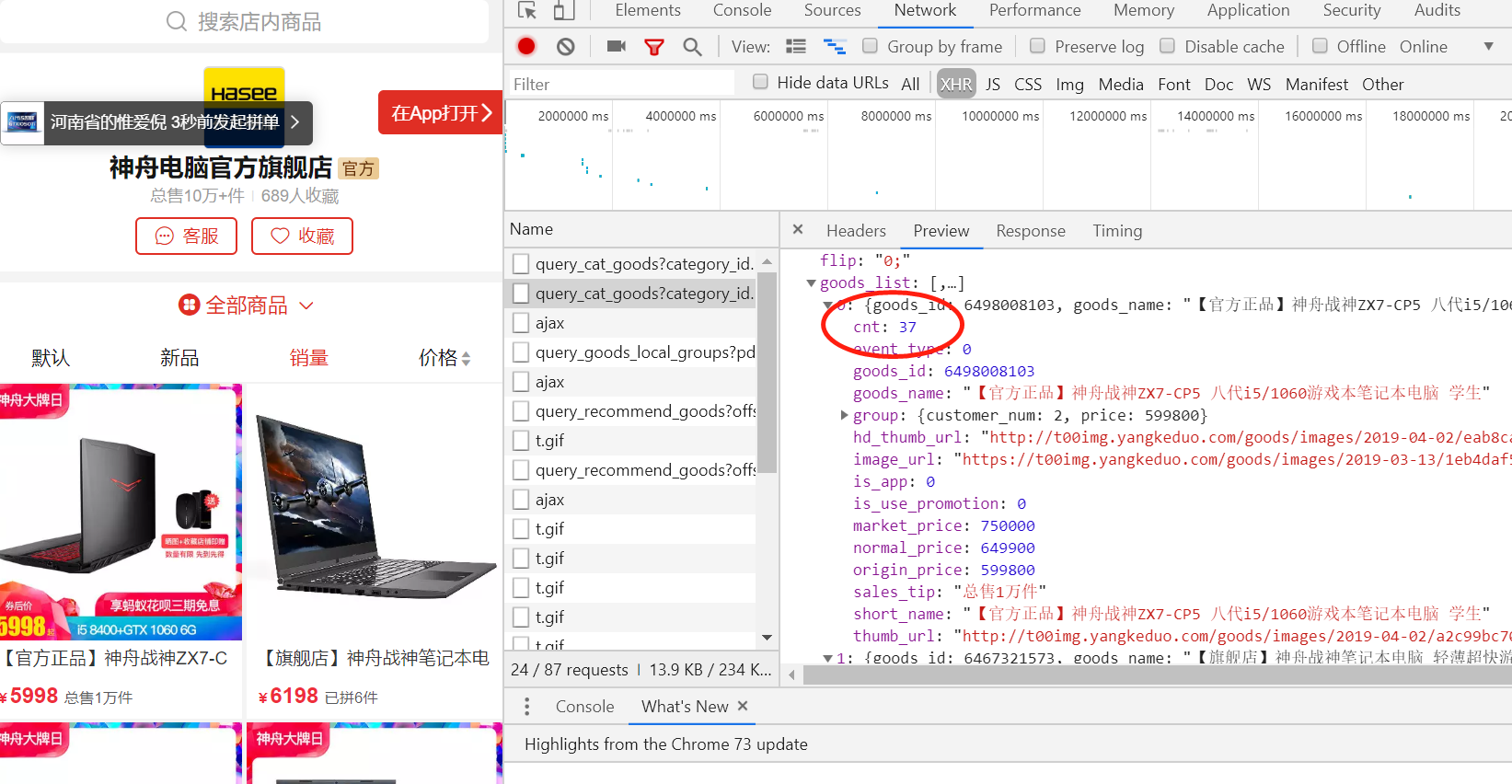Sort products by 销量 sales
This screenshot has width=1512, height=784.
point(308,358)
